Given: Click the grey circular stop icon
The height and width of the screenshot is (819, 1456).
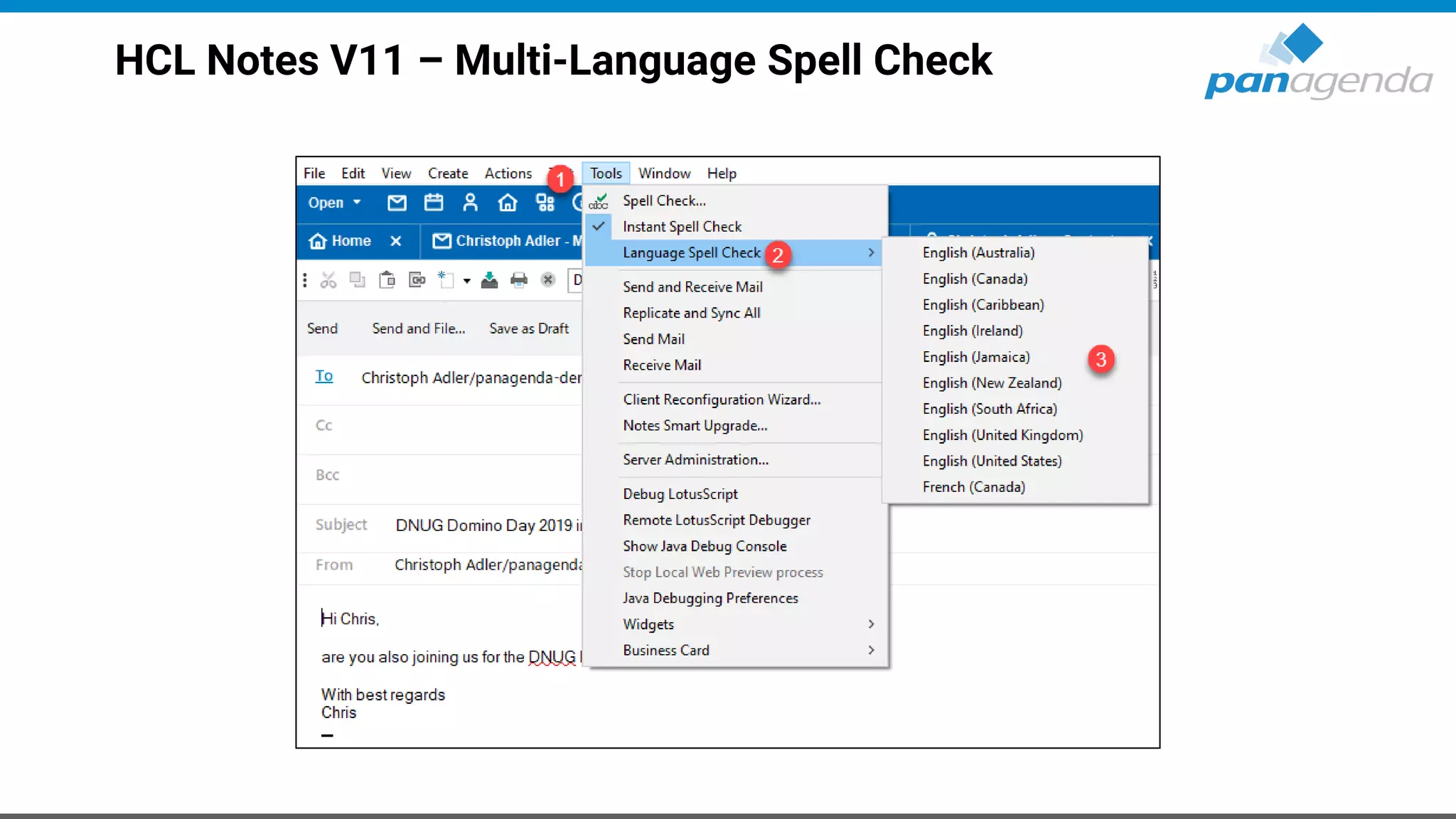Looking at the screenshot, I should point(548,280).
